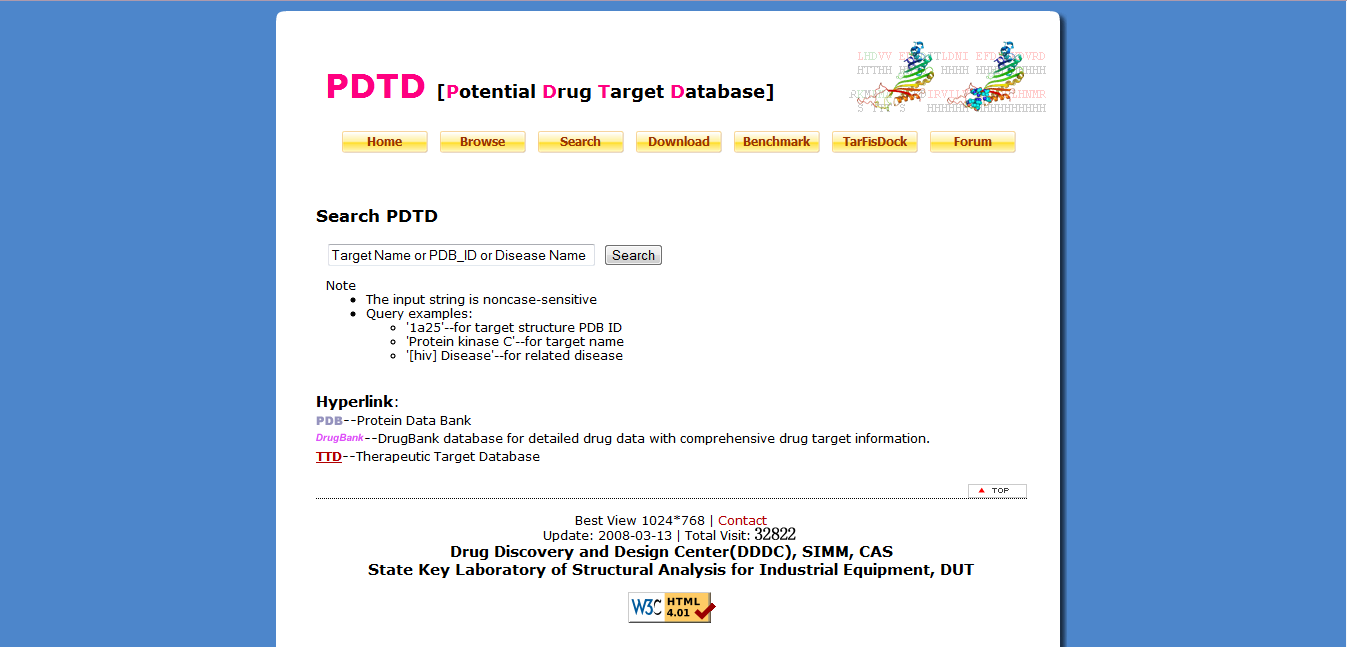
Task: Open the Benchmark page
Action: point(776,141)
